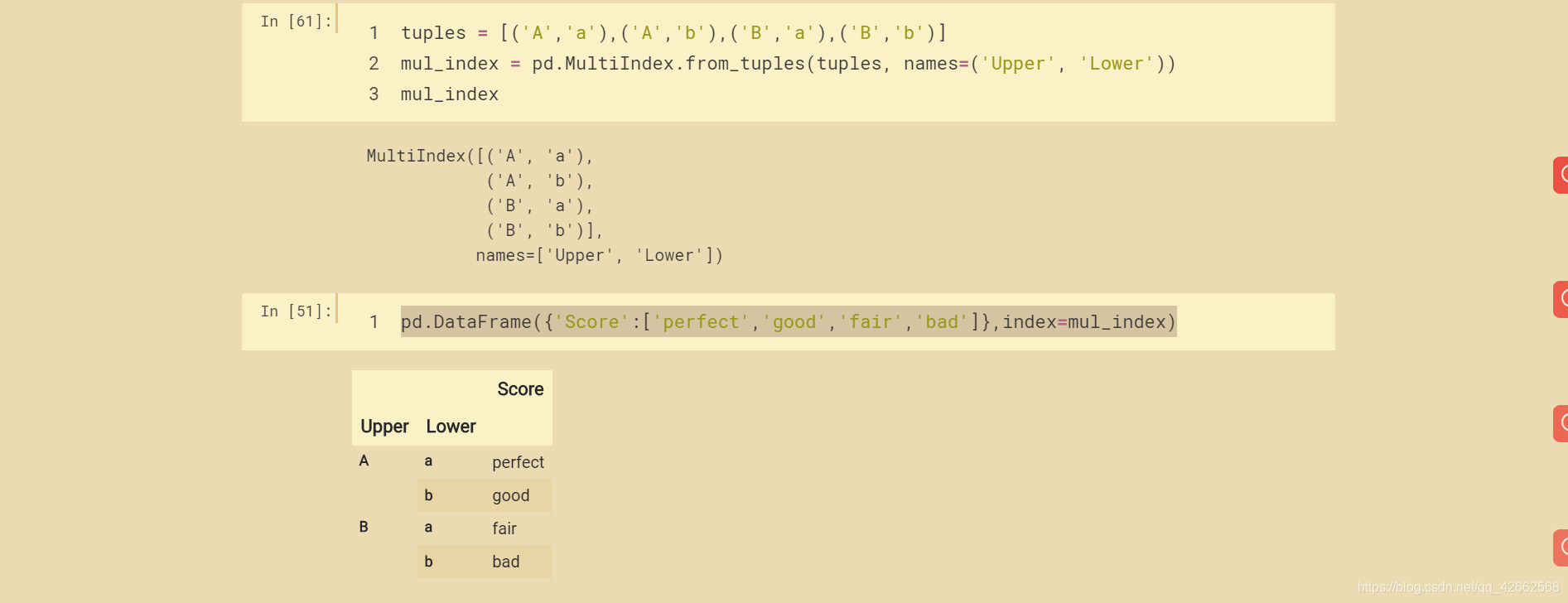Click the ('B', 'a'), output line
This screenshot has height=603, width=1568.
coord(540,205)
